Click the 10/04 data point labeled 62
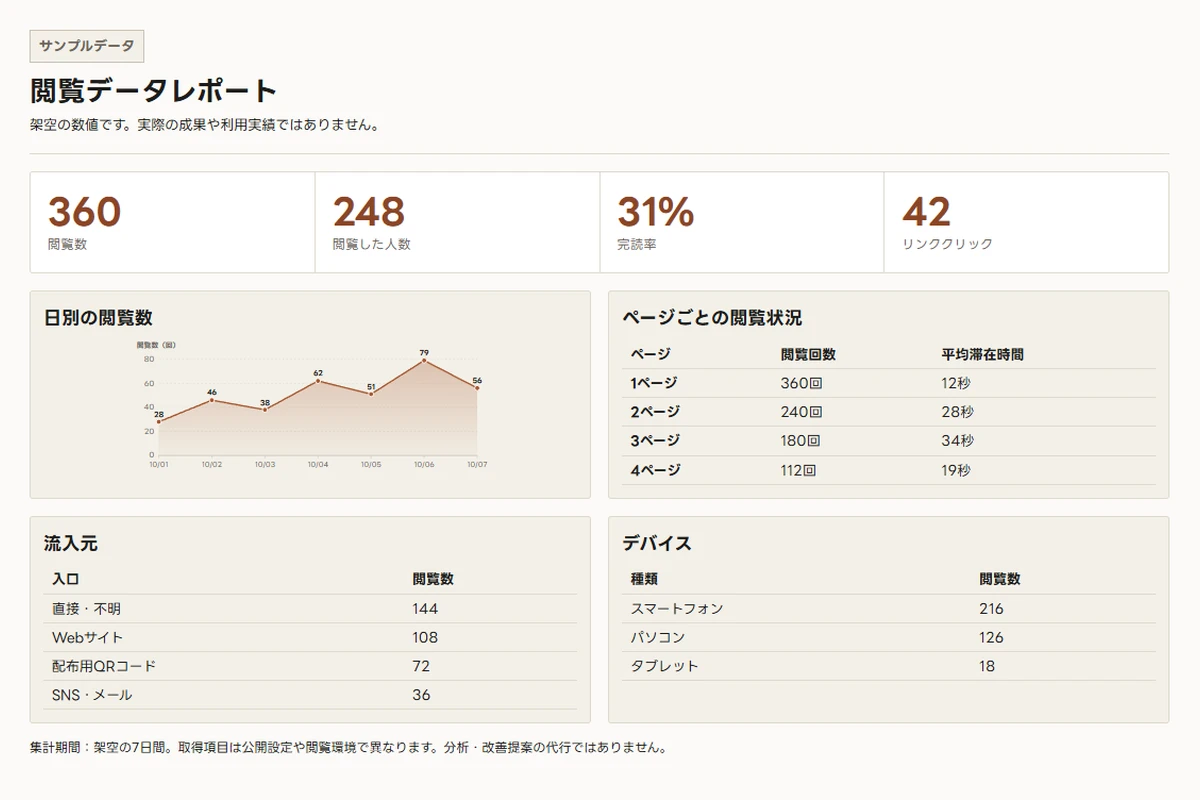The image size is (1200, 800). click(x=318, y=380)
